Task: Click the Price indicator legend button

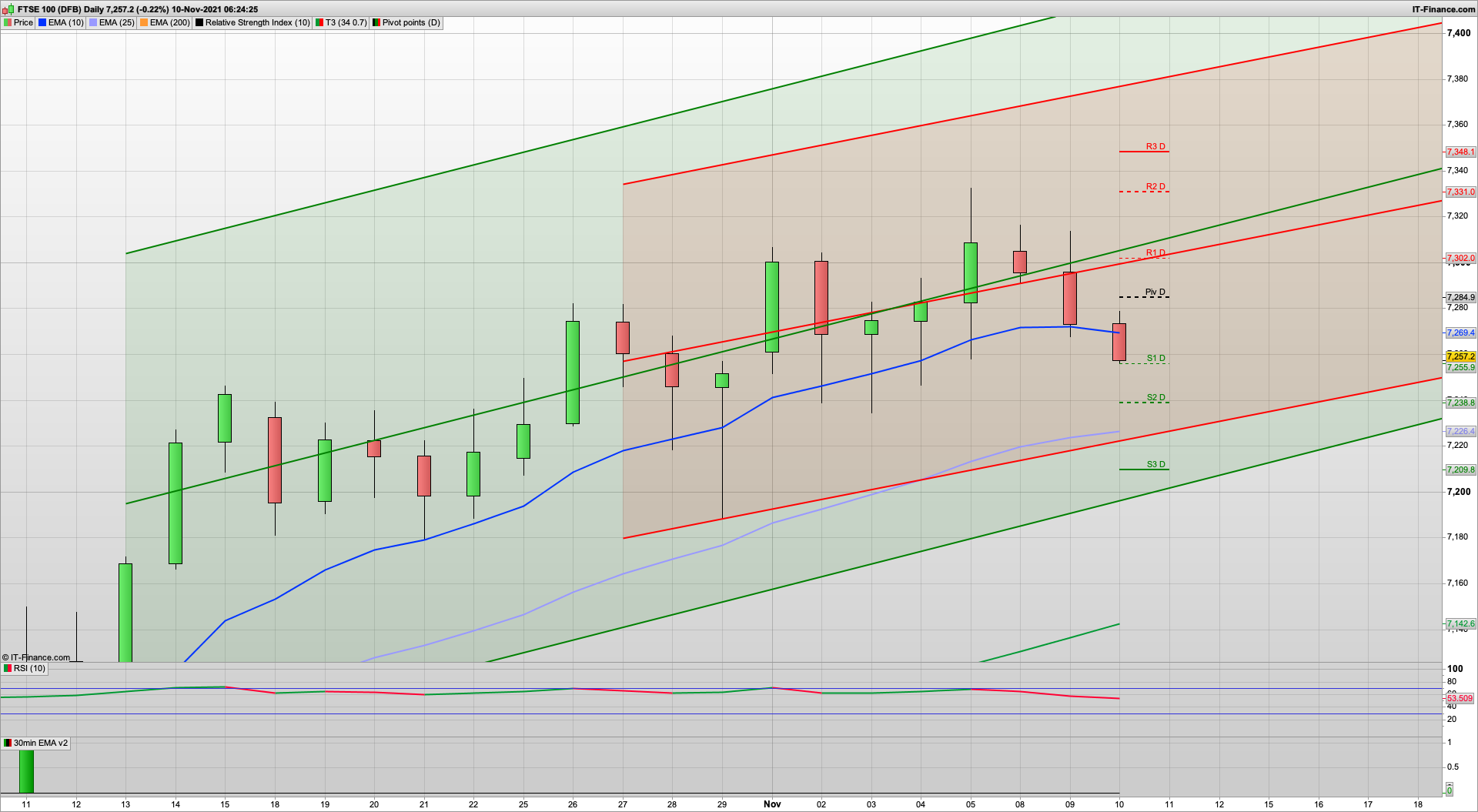Action: (18, 23)
